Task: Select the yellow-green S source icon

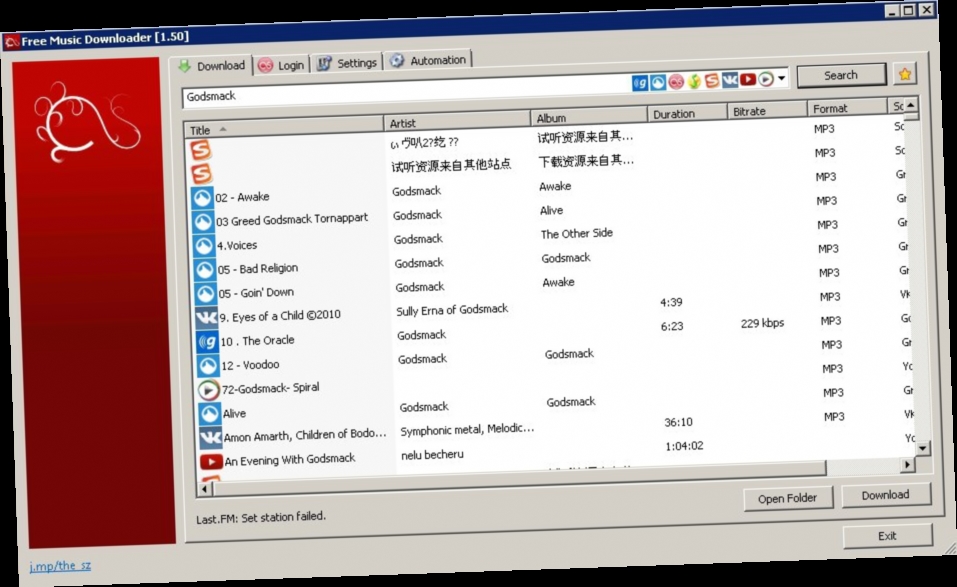Action: (x=694, y=81)
